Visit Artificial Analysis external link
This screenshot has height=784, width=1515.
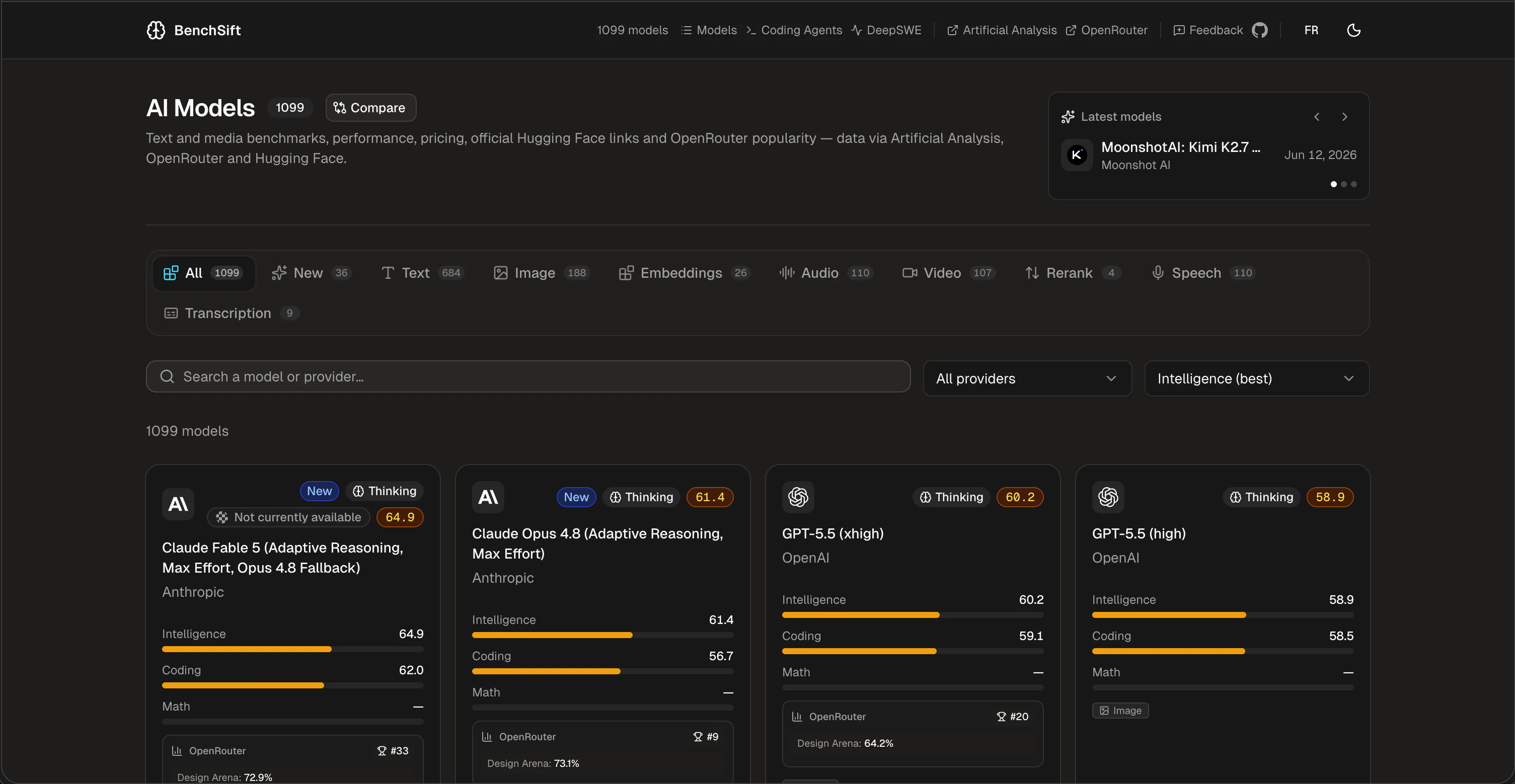point(1002,30)
